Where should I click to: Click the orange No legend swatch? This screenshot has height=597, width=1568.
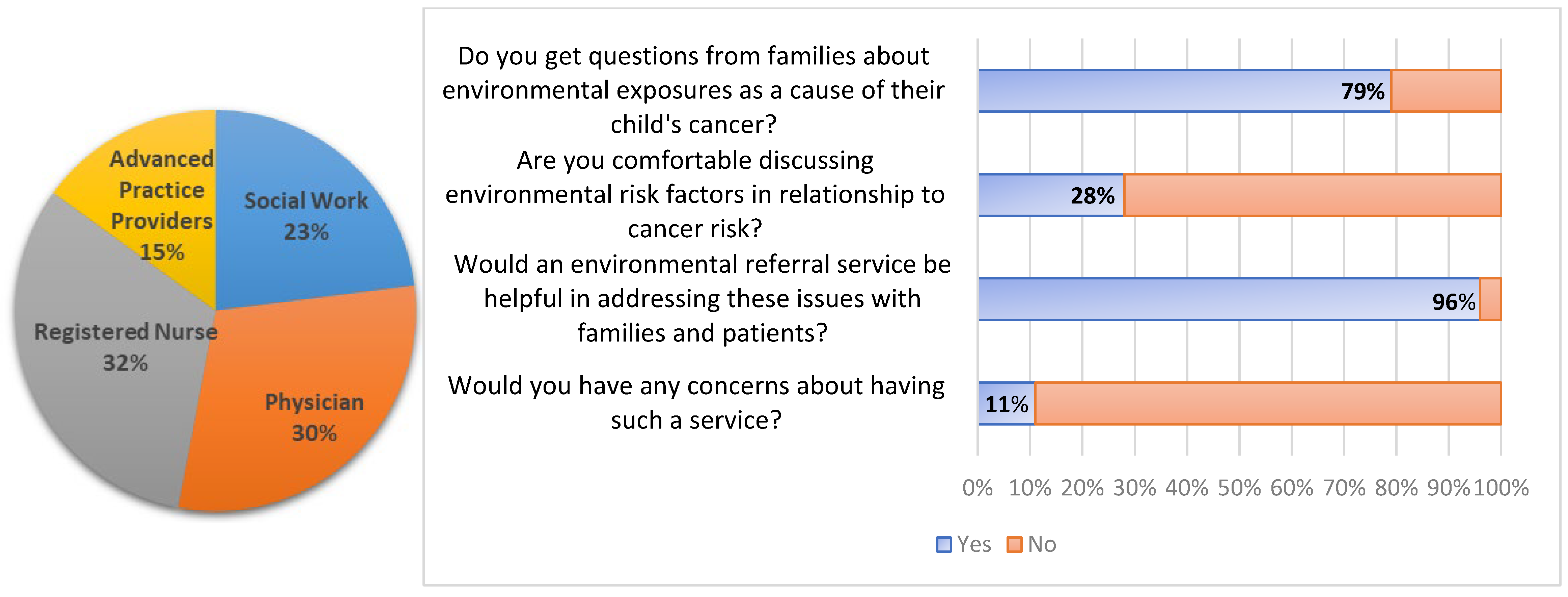1014,544
